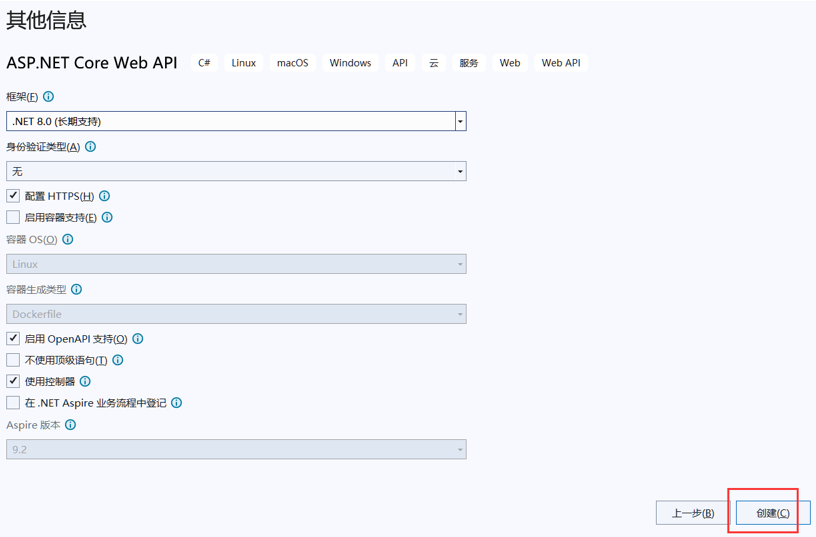Screen dimensions: 816x537
Task: Uncheck the 启用 OpenAPI 支持(O) checkbox
Action: pos(13,338)
